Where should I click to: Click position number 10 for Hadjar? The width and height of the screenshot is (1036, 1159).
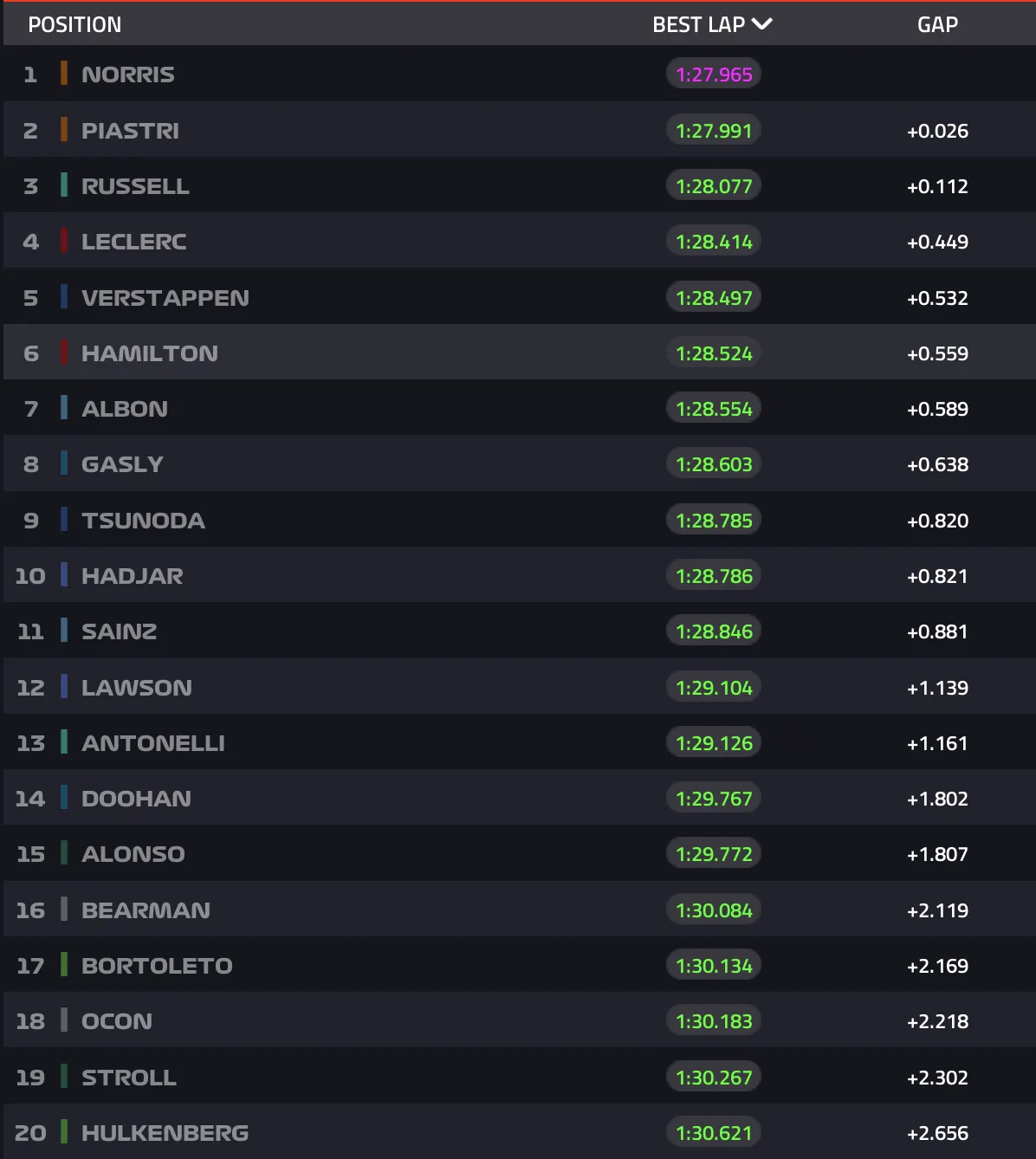[x=30, y=576]
